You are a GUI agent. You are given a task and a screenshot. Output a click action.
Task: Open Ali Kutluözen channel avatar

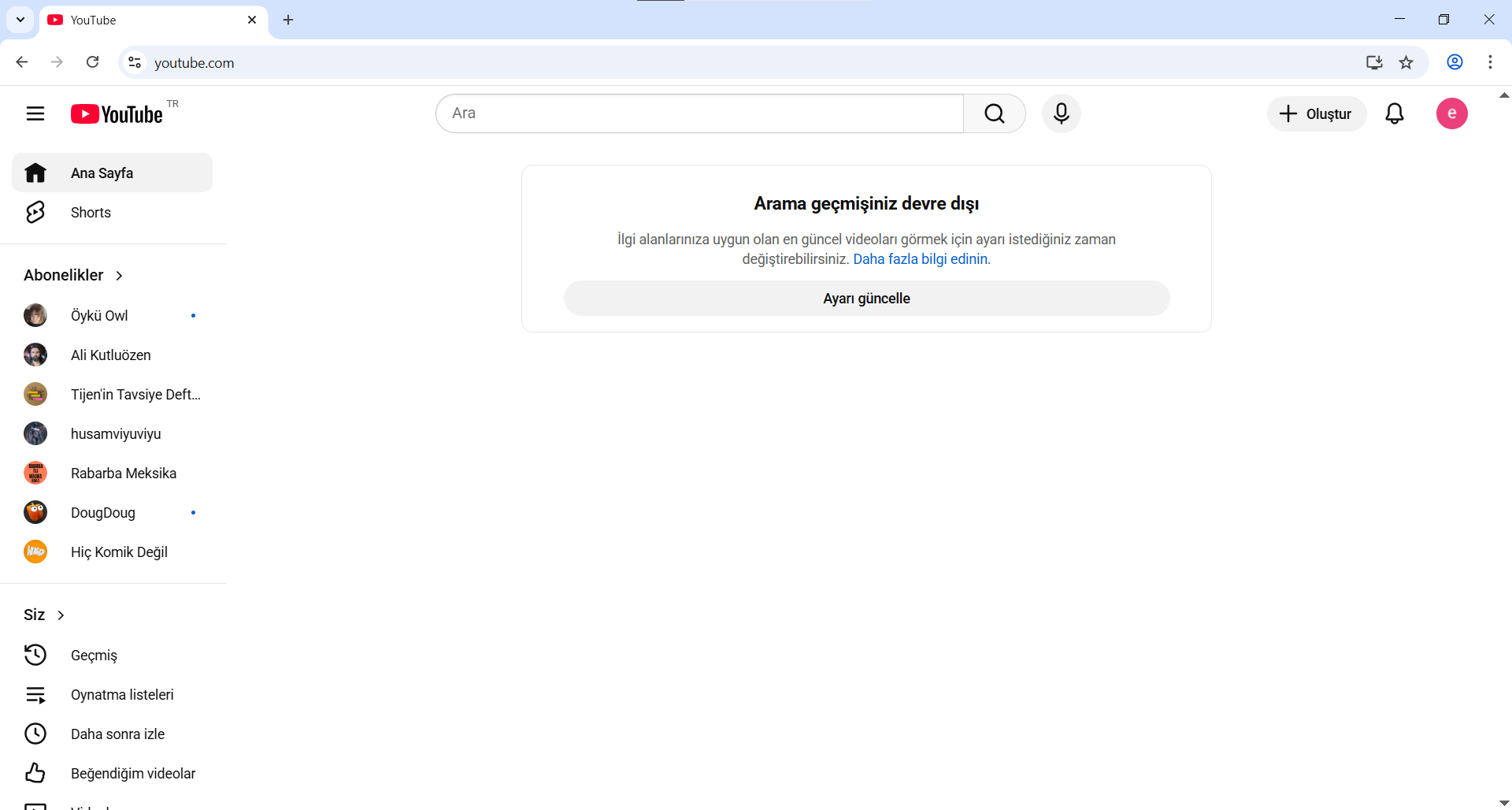[x=35, y=355]
